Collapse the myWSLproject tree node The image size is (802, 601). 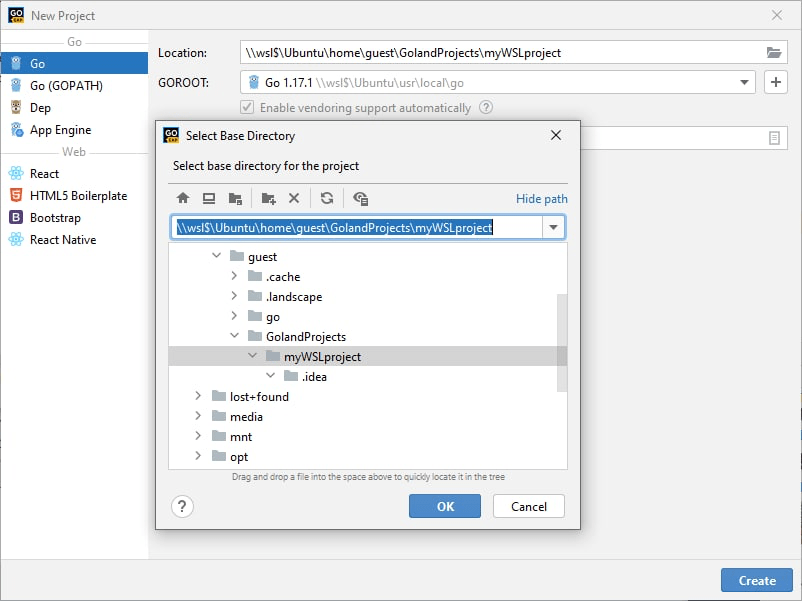[252, 356]
